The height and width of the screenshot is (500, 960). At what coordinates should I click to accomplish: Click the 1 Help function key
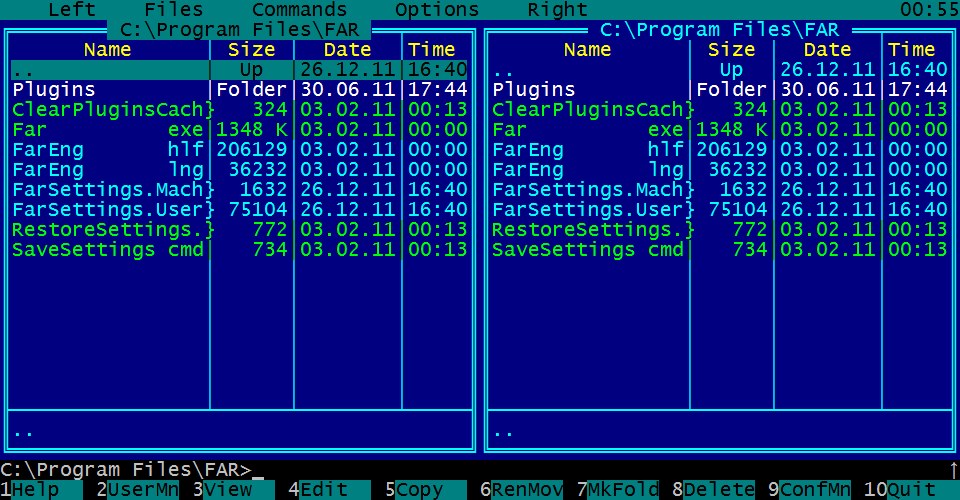click(42, 490)
